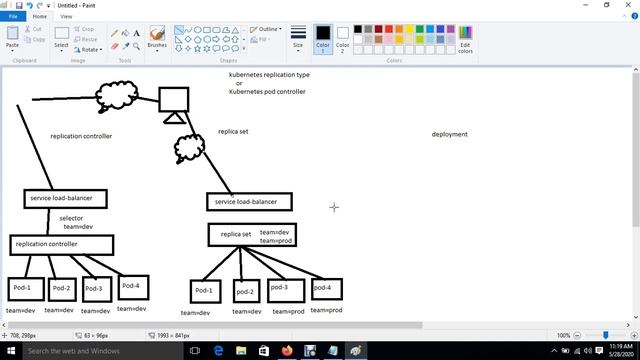Open the Windows Start menu
640x360 pixels.
pos(11,351)
